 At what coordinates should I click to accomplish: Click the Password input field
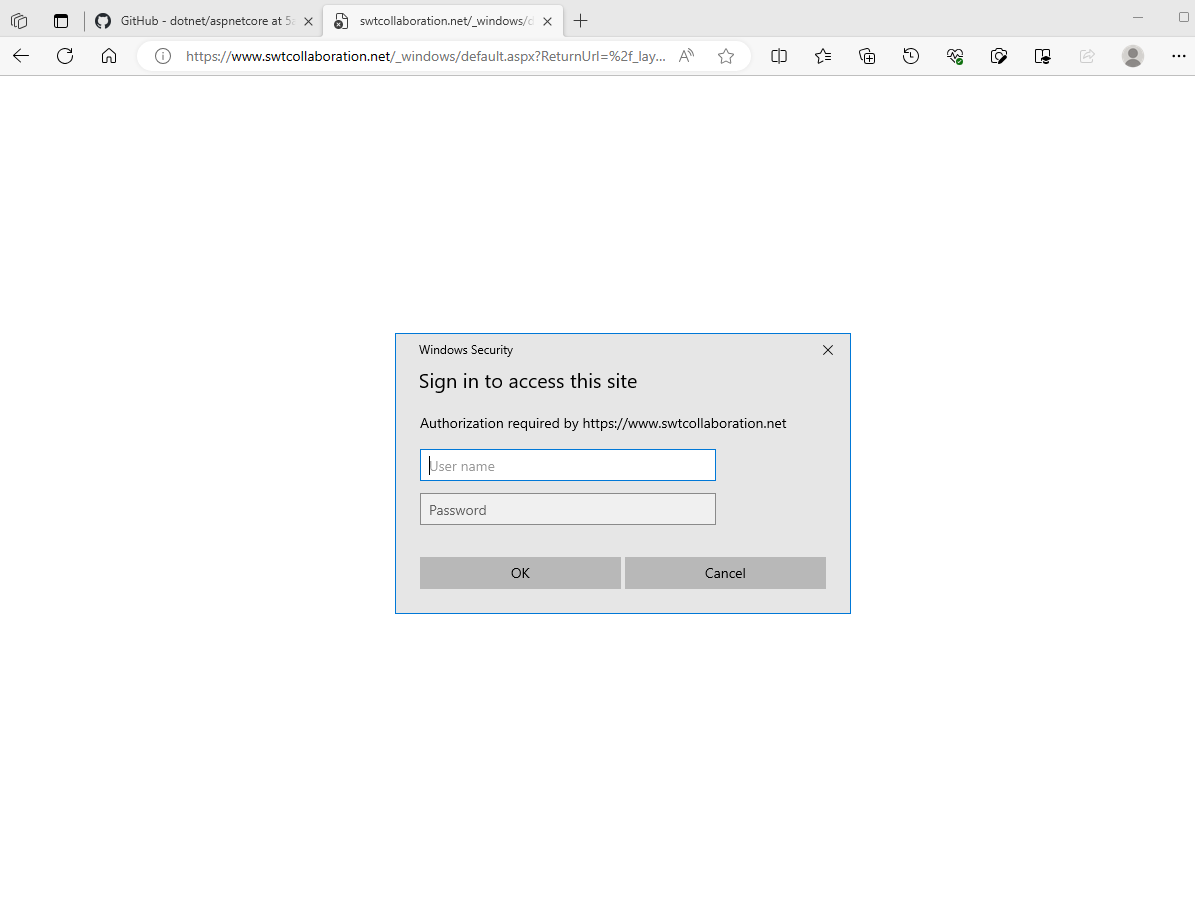click(567, 509)
